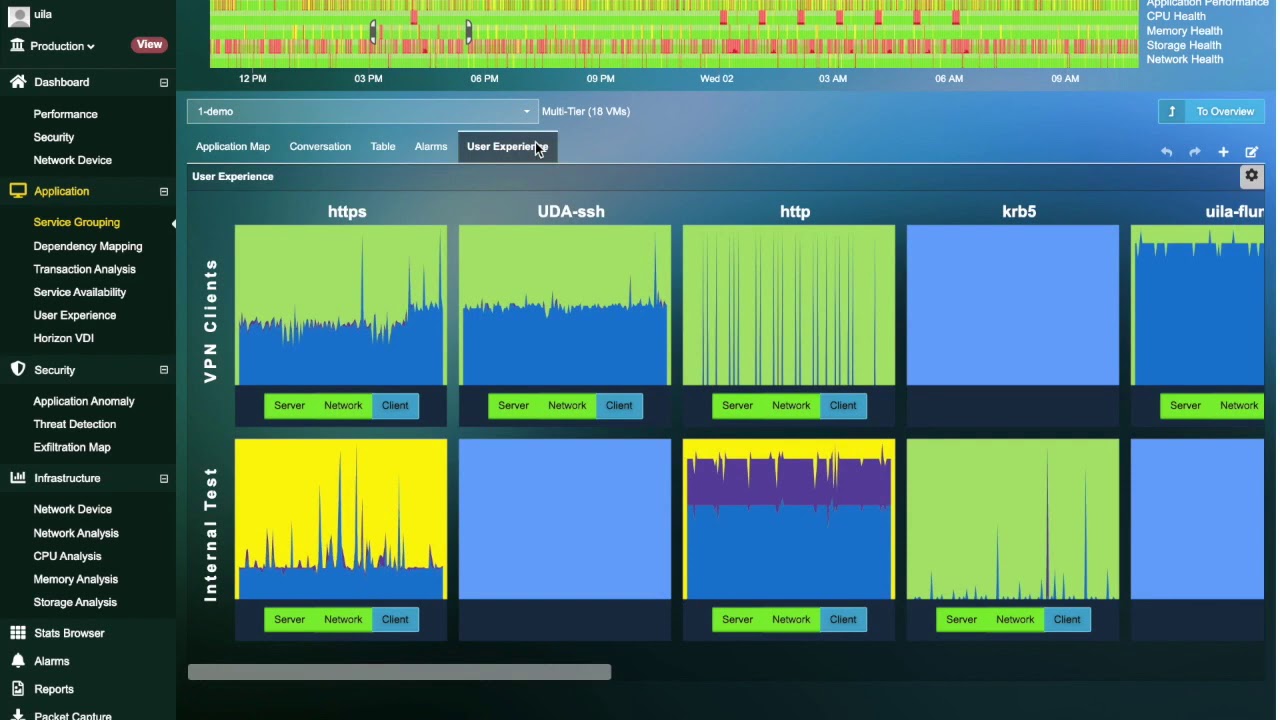This screenshot has width=1280, height=720.
Task: Toggle Client on VPN Clients http chart
Action: 843,405
